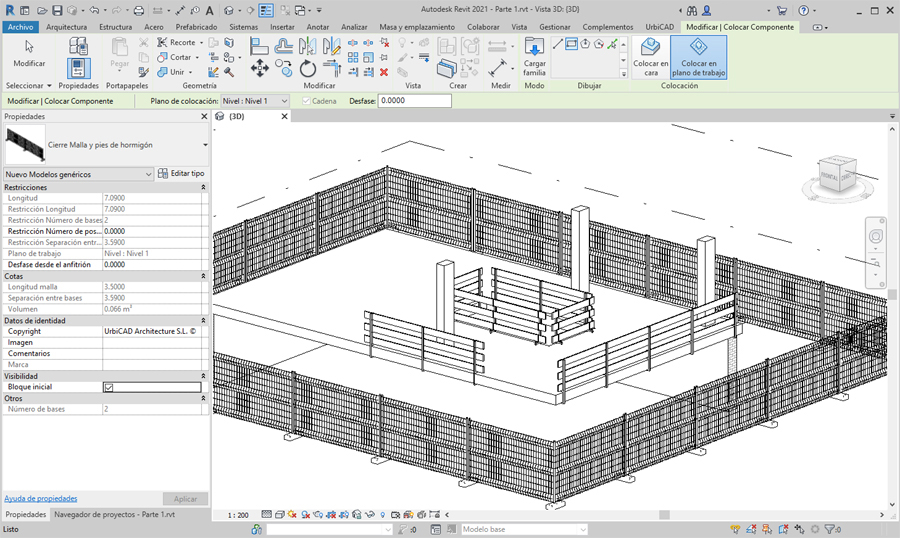Select Colocar en cara placement
The image size is (900, 538).
click(650, 56)
